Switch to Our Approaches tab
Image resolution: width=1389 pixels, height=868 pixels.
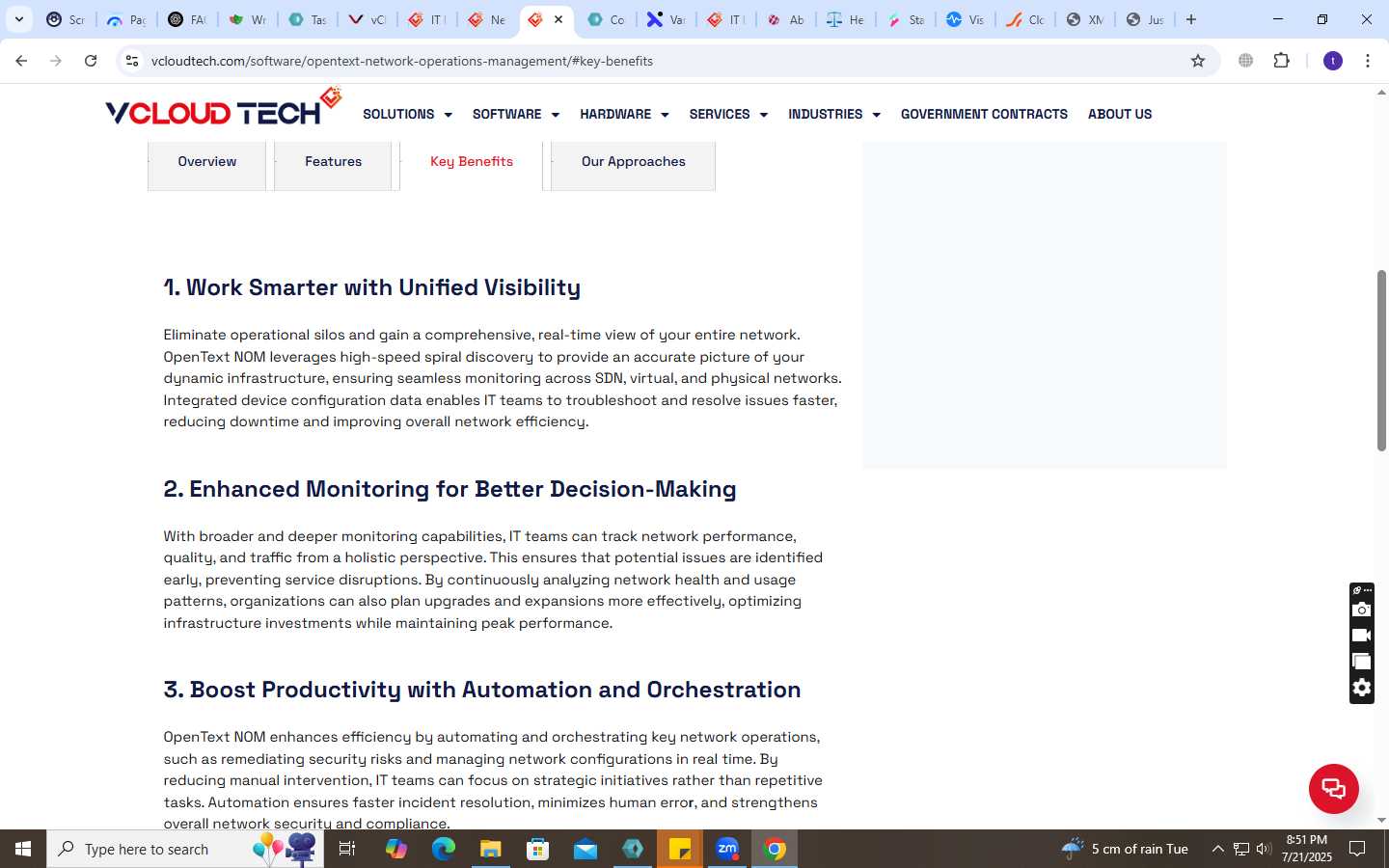point(633,162)
